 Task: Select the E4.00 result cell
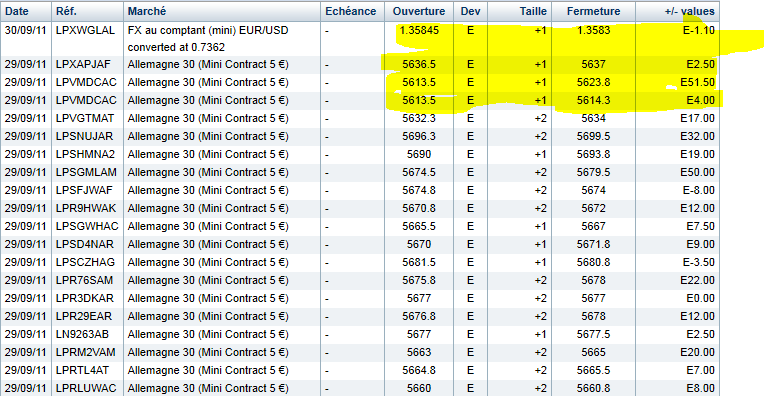[x=701, y=100]
